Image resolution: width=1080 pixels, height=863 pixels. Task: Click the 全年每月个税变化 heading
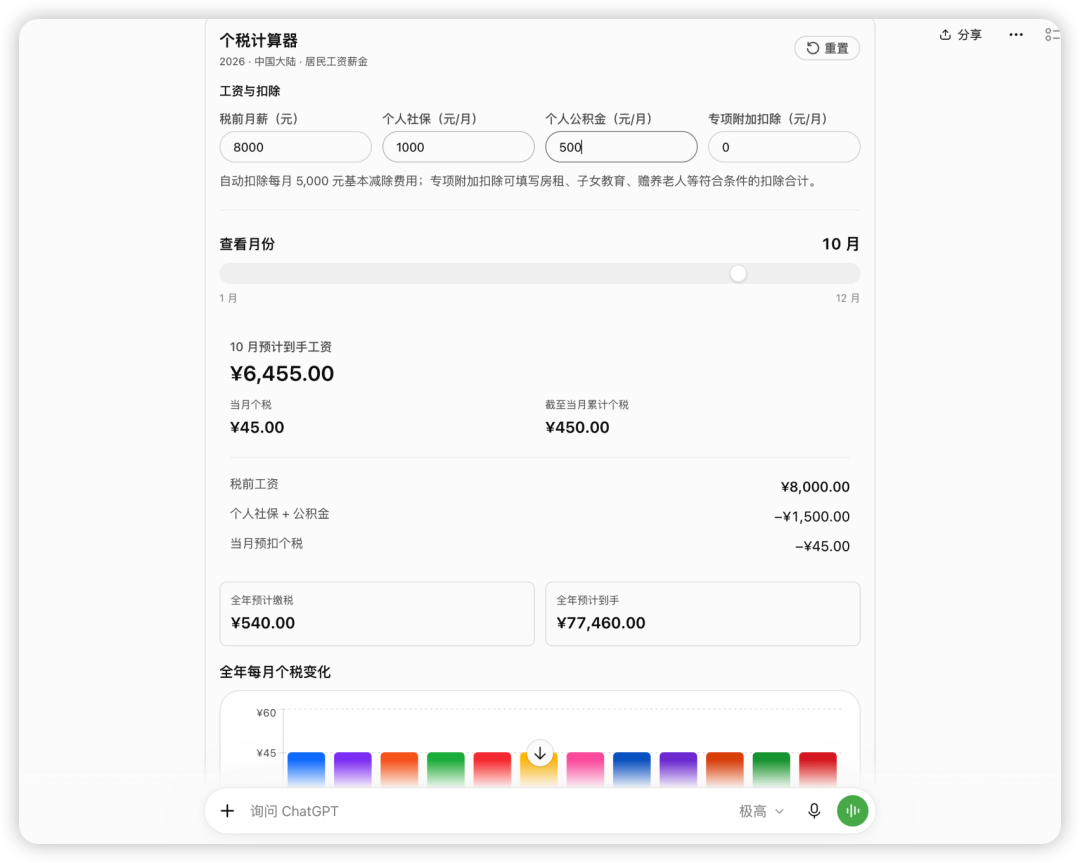pyautogui.click(x=275, y=672)
